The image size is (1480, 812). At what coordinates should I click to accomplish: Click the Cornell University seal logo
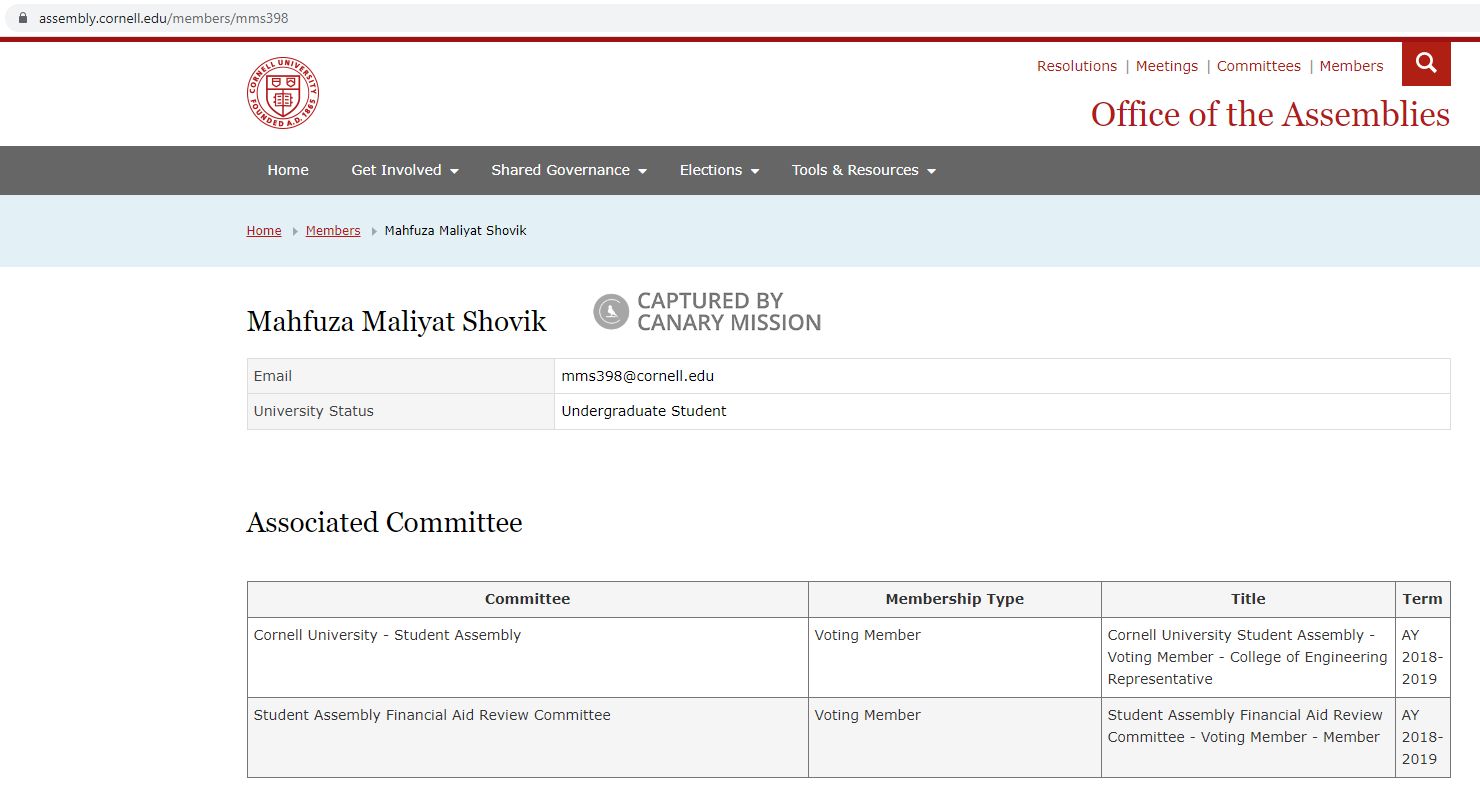(283, 93)
